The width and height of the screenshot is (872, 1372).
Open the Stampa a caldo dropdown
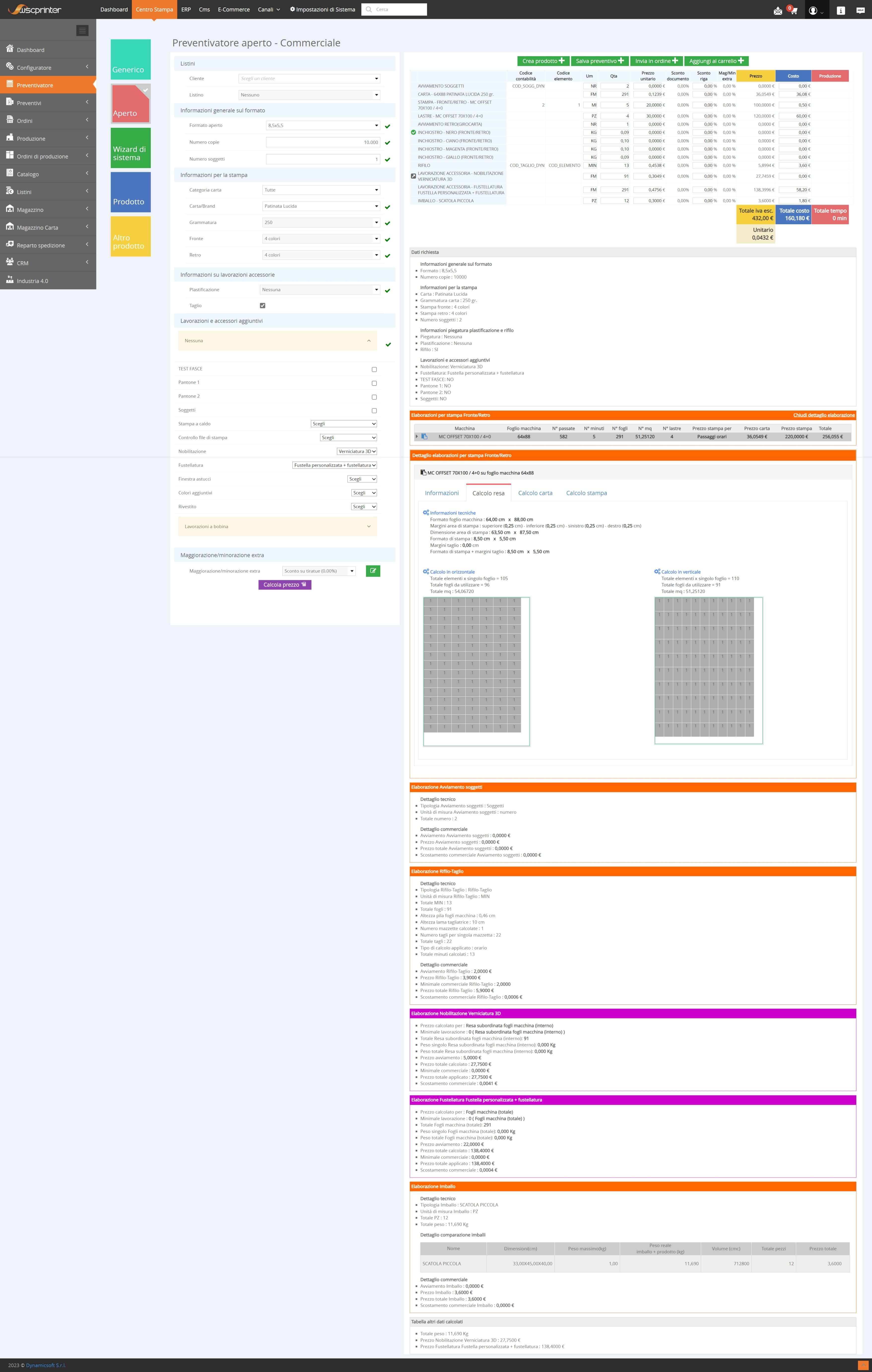point(344,424)
